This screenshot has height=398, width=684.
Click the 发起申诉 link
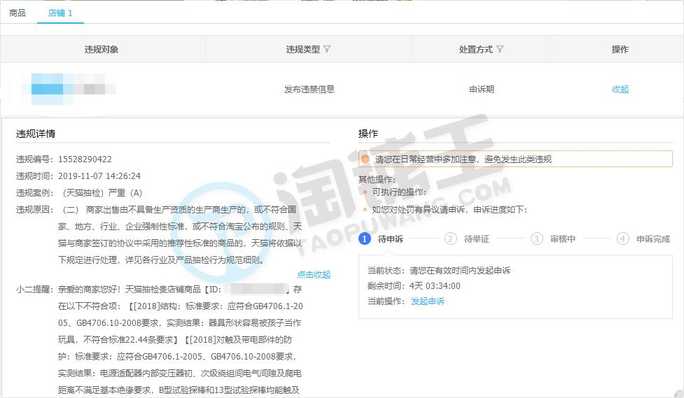[x=428, y=301]
